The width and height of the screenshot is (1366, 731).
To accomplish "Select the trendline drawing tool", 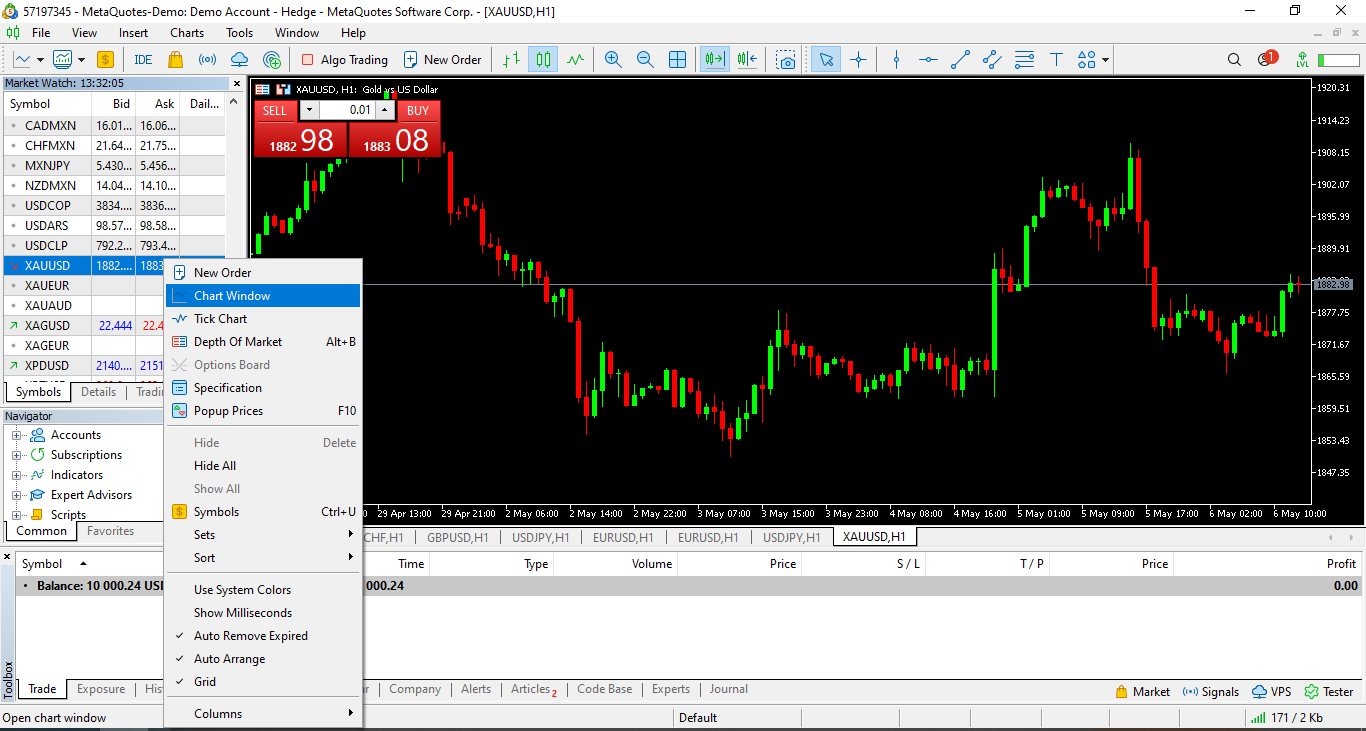I will coord(960,59).
